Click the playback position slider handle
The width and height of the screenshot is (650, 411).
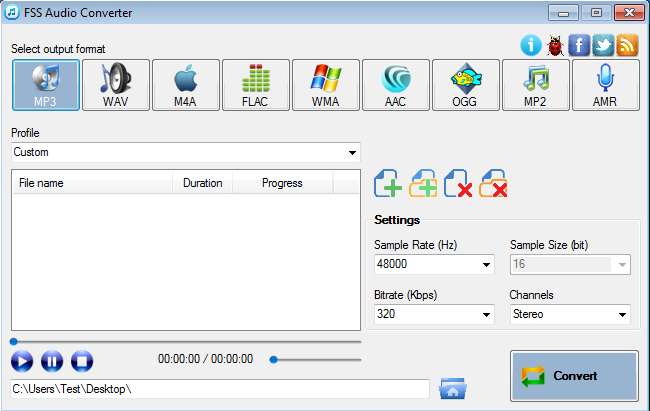(14, 342)
